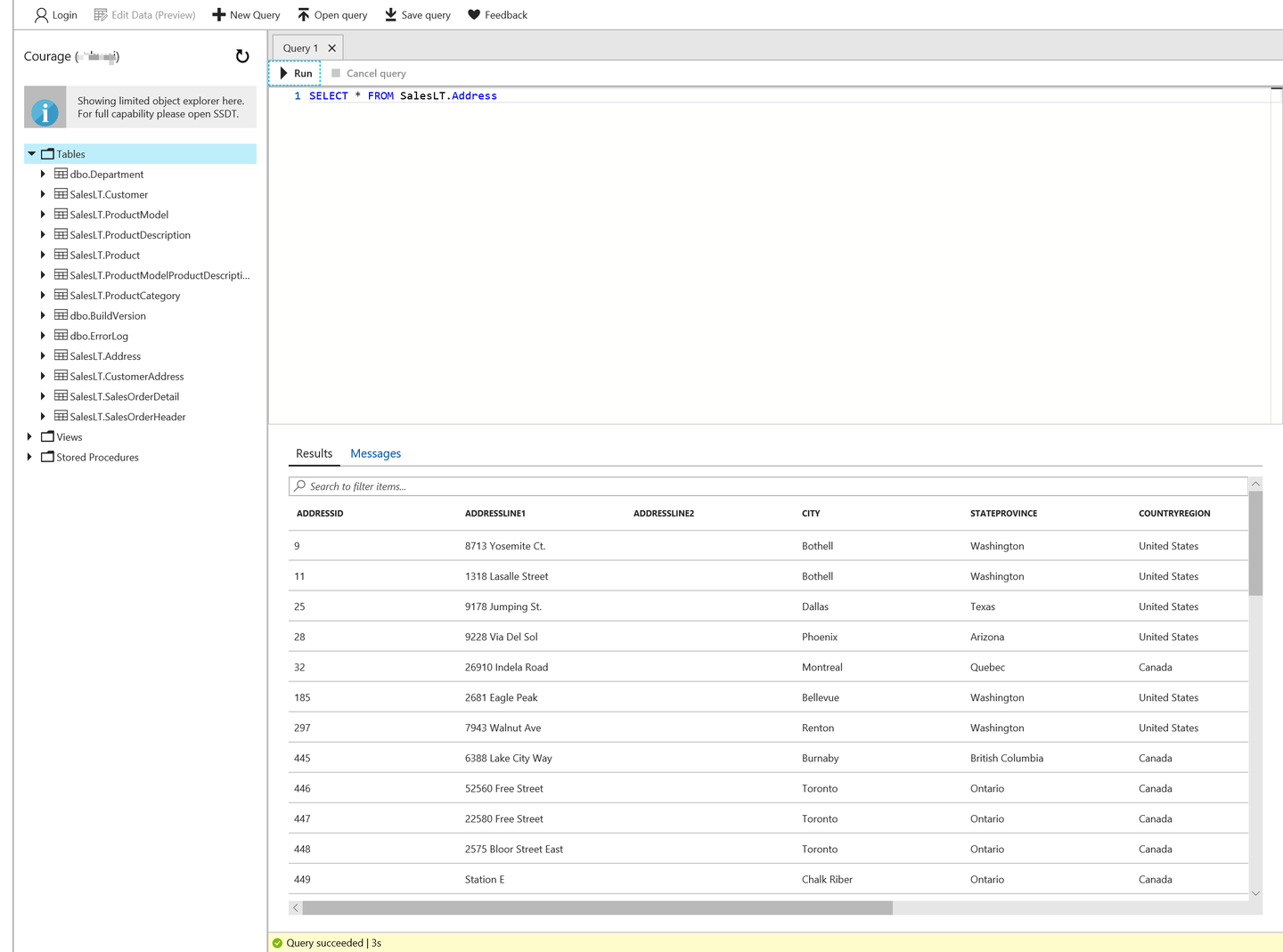Screen dimensions: 1283x952
Task: Click the table icon beside SalesLT.CustomerAddress
Action: pos(61,376)
